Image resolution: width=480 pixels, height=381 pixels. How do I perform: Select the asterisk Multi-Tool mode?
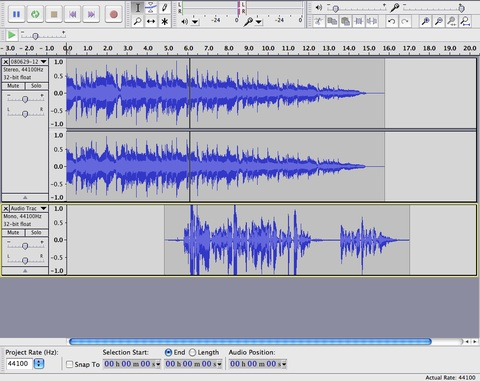click(164, 21)
